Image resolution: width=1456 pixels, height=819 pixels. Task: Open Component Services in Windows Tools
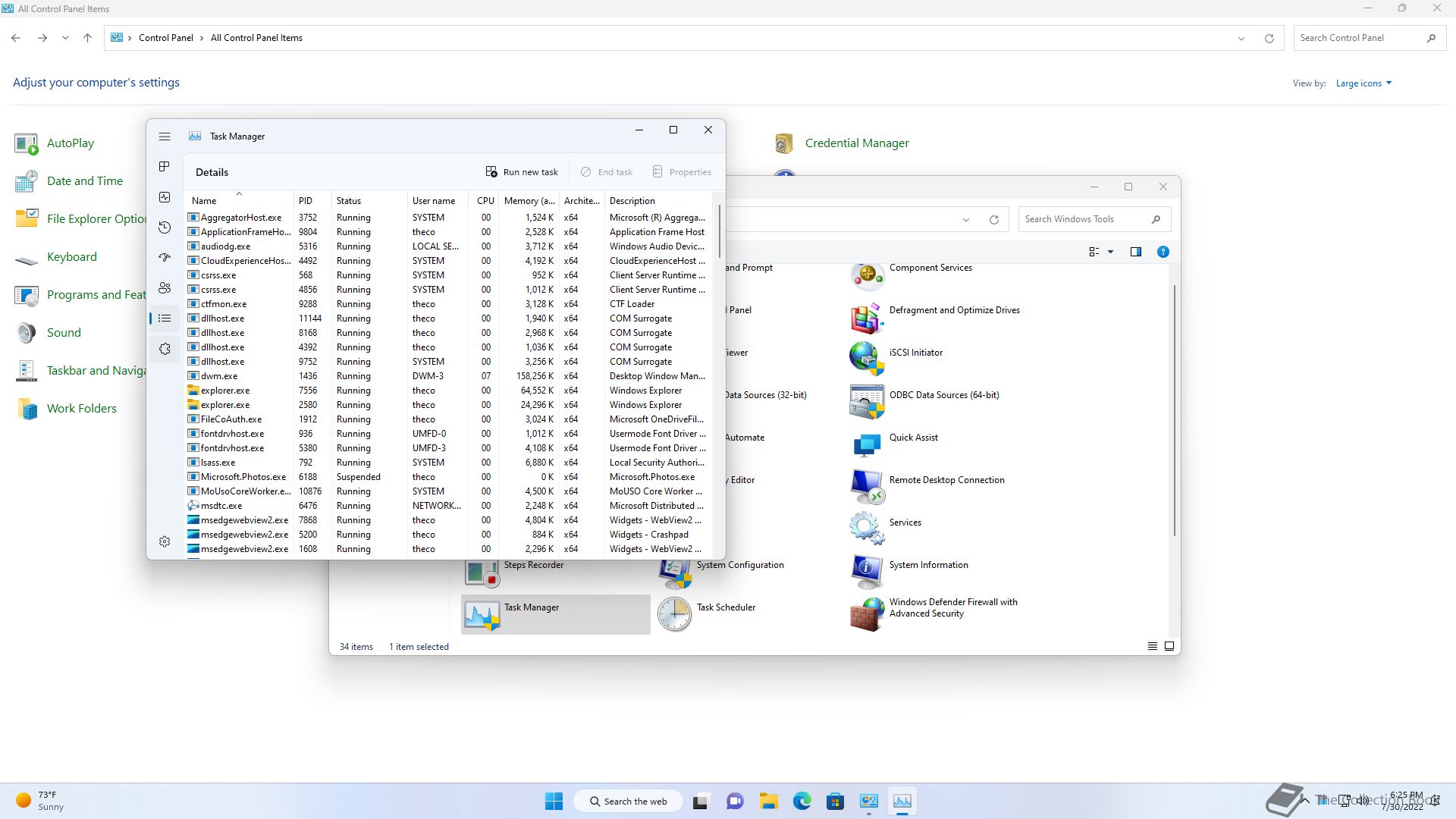[x=912, y=276]
